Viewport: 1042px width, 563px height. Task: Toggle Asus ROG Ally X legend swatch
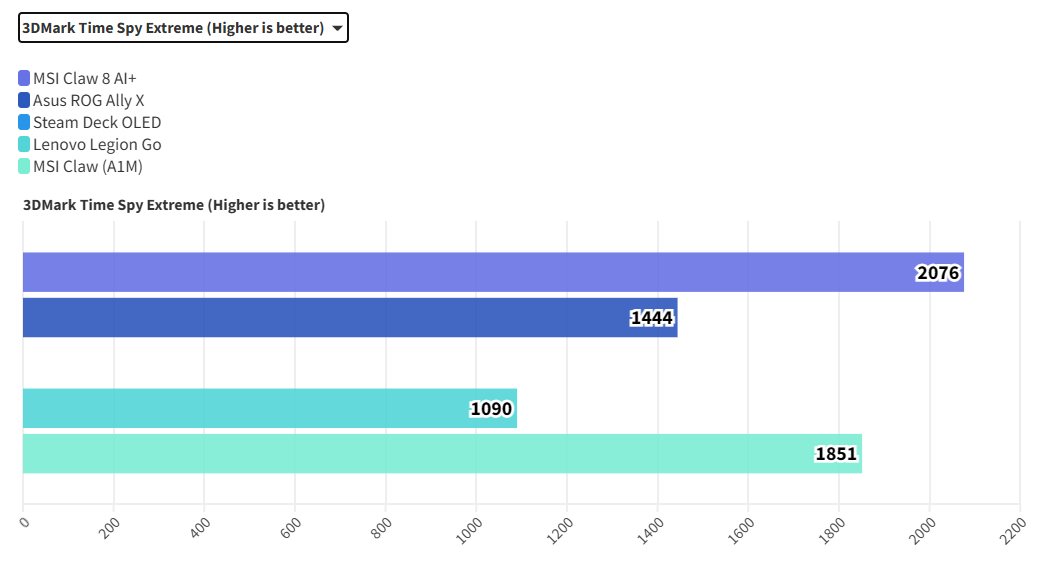click(24, 100)
